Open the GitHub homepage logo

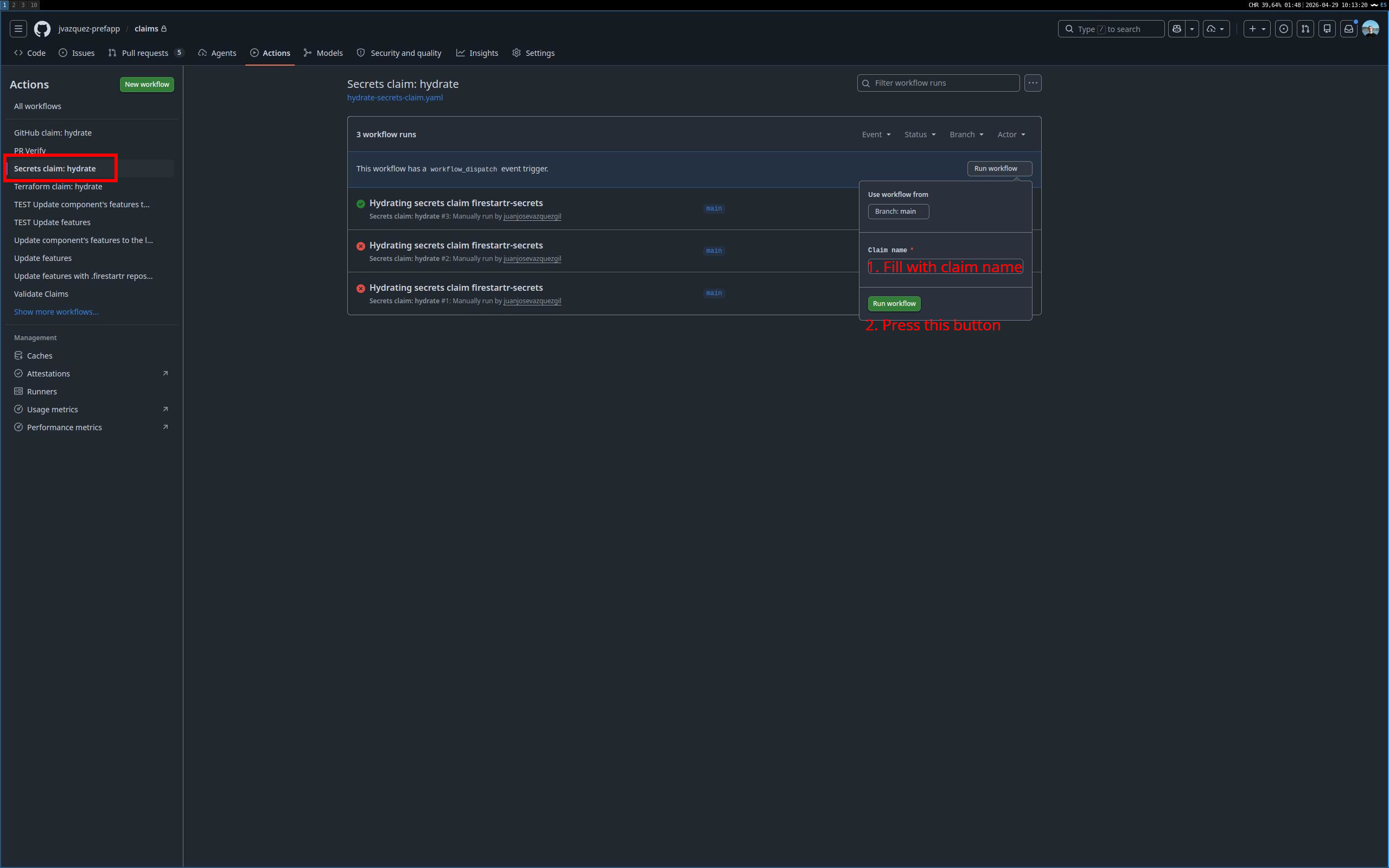[x=42, y=29]
